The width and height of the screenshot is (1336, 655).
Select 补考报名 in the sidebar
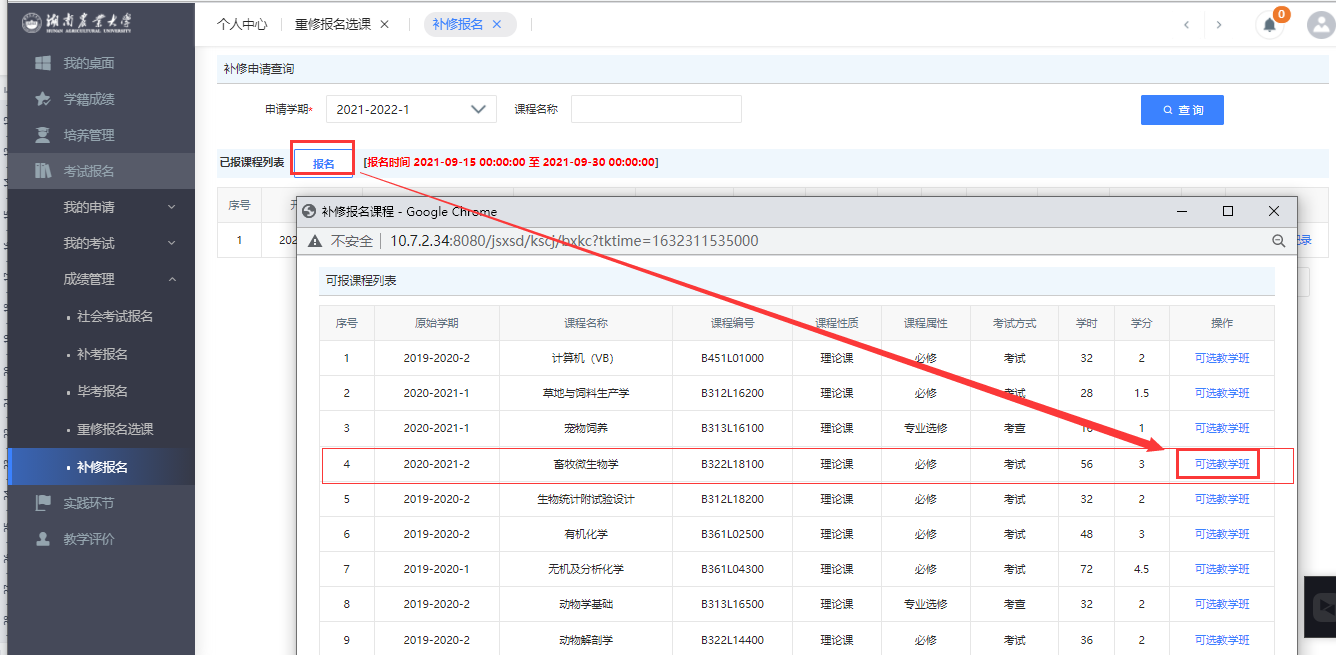pos(102,354)
